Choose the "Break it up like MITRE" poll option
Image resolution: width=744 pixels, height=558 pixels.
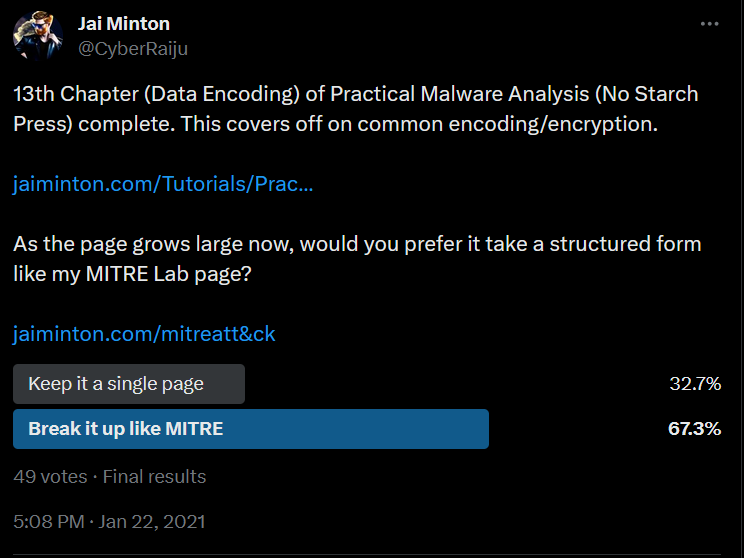click(x=126, y=429)
